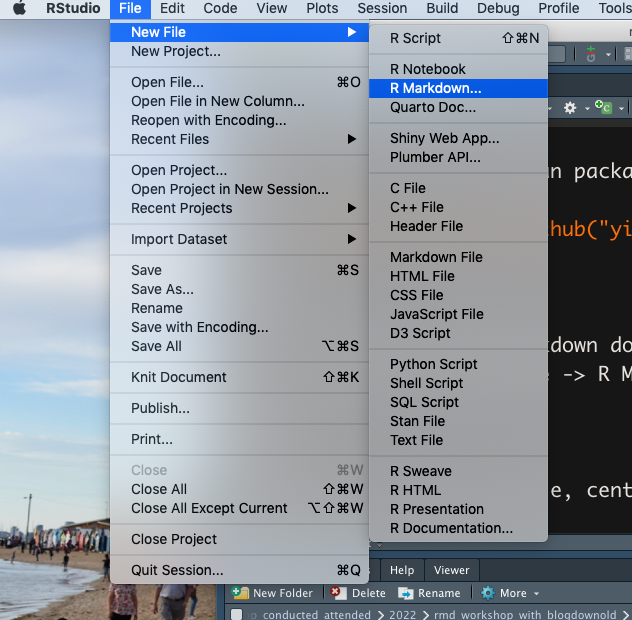Open the More gear dropdown
Viewport: 632px width, 620px height.
(x=510, y=593)
